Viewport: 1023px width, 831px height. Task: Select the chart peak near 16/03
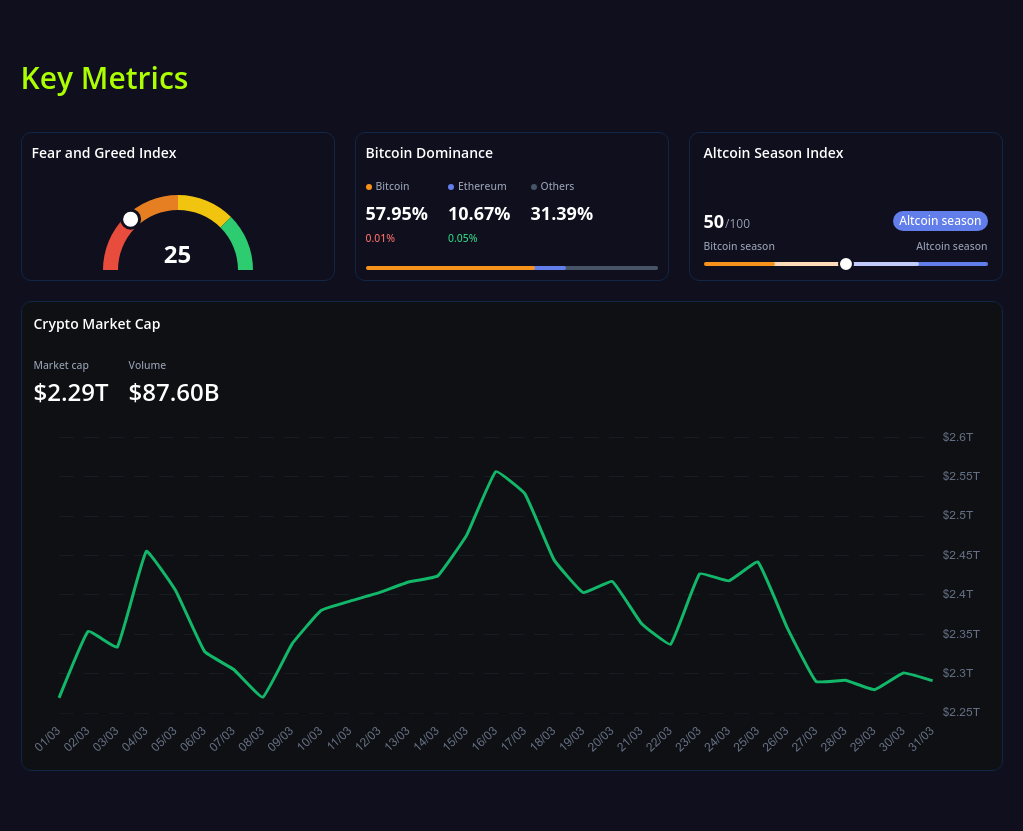pos(497,471)
